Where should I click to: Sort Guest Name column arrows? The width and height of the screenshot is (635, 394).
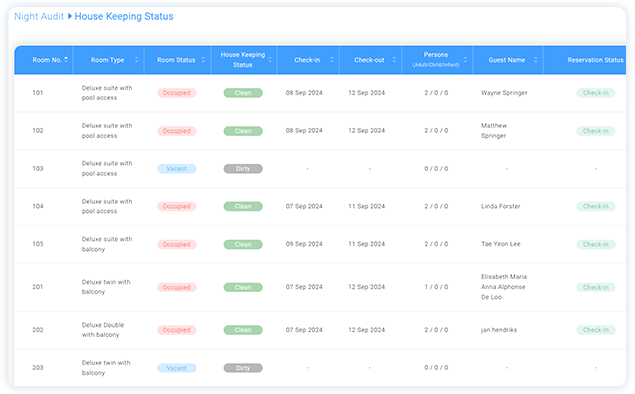click(x=536, y=60)
